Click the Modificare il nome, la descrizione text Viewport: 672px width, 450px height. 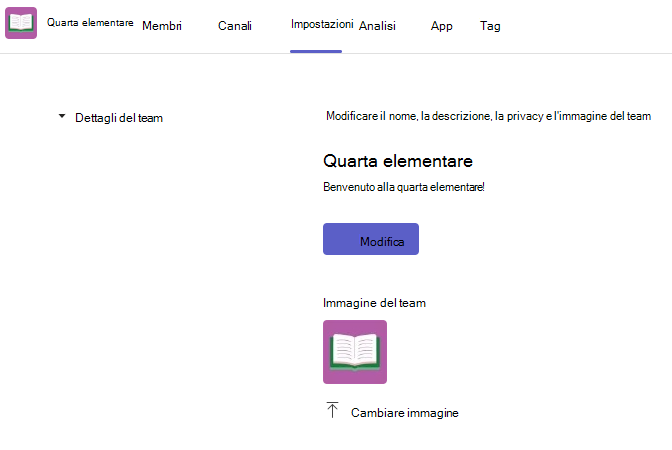(x=489, y=116)
